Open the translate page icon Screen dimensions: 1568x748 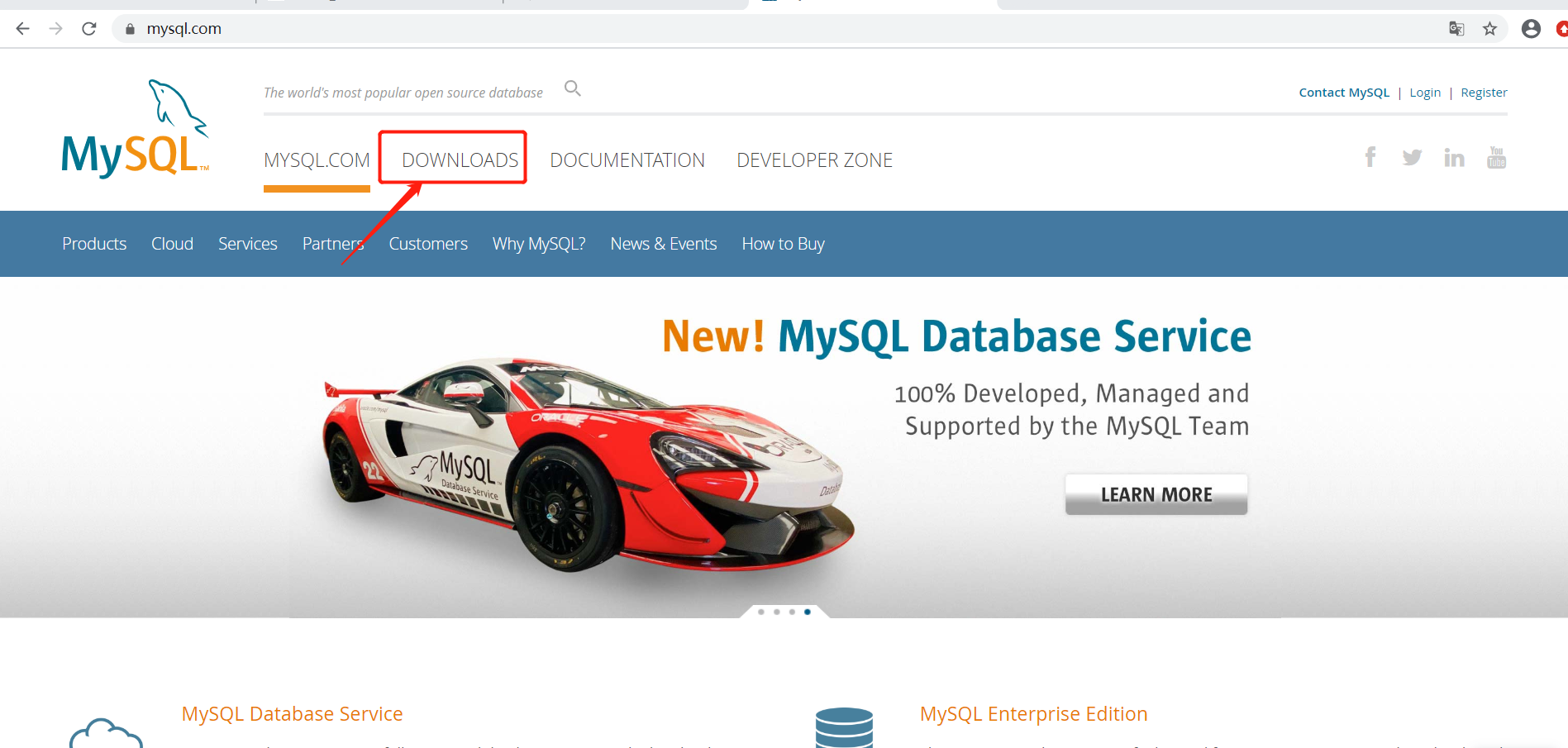pos(1456,29)
